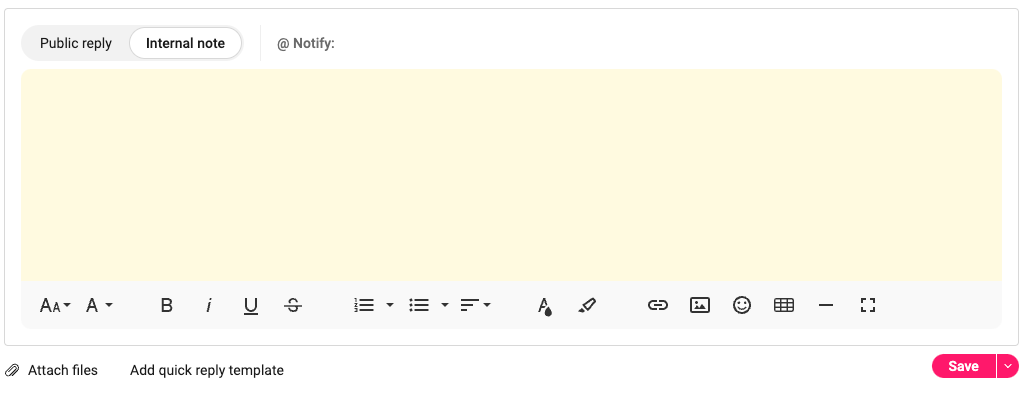
Task: Switch to Public reply
Action: (x=76, y=43)
